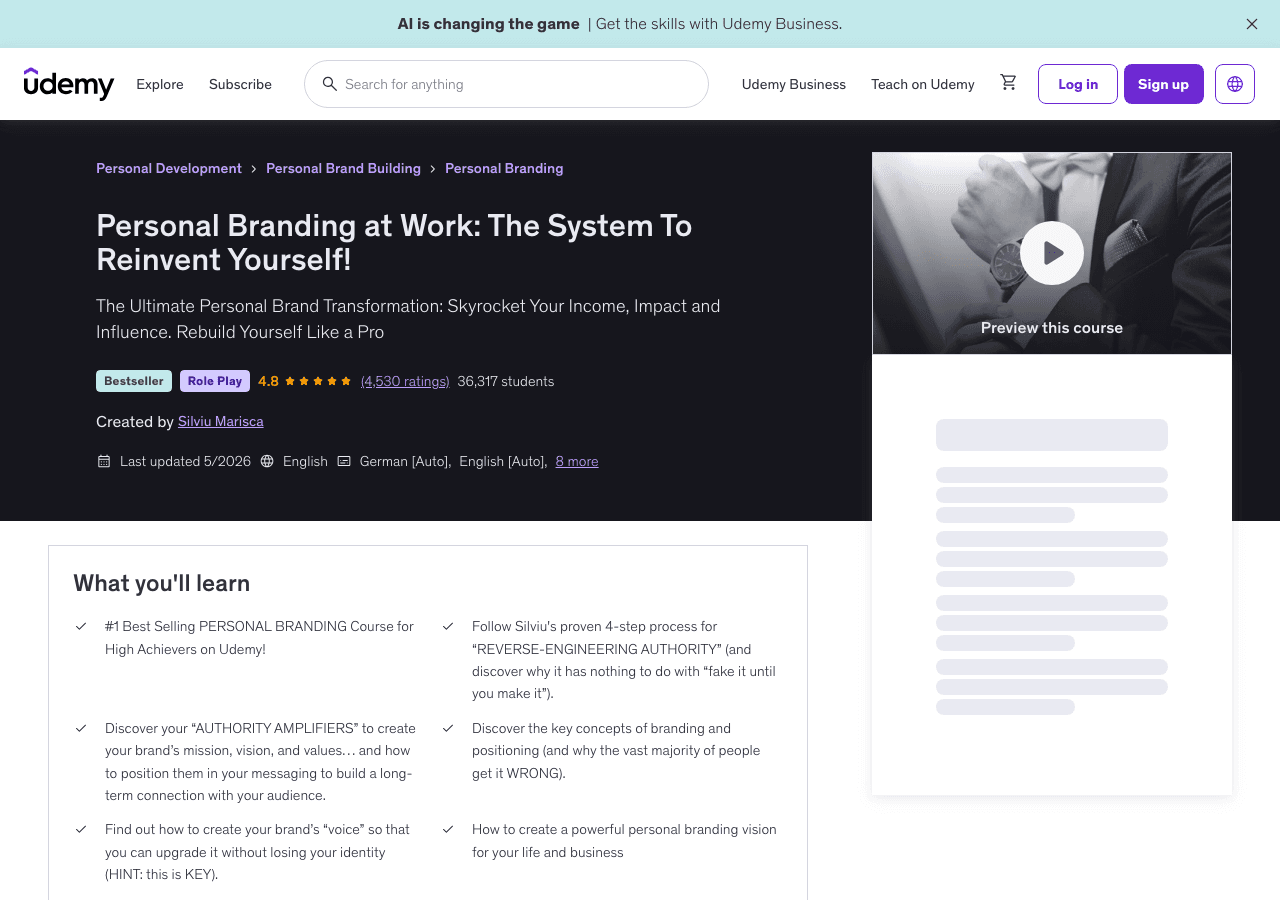Open the language selector globe button
The width and height of the screenshot is (1280, 900).
point(1234,84)
